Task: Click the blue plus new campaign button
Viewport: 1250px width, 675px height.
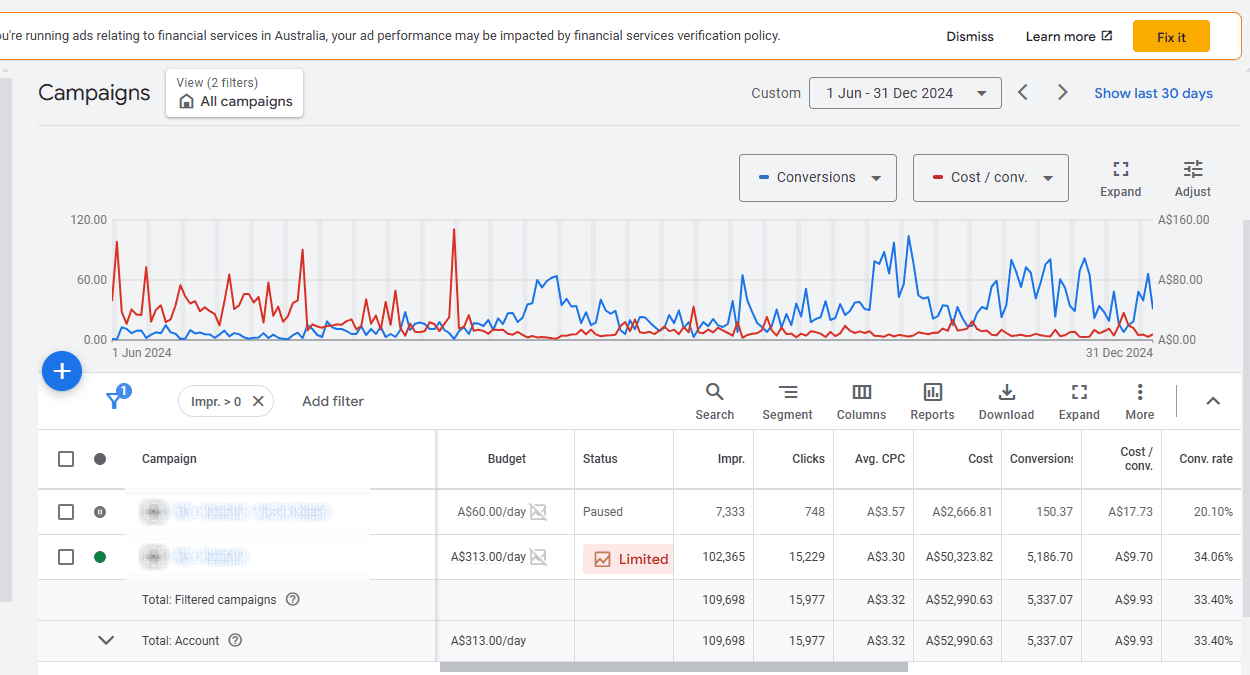Action: click(x=62, y=371)
